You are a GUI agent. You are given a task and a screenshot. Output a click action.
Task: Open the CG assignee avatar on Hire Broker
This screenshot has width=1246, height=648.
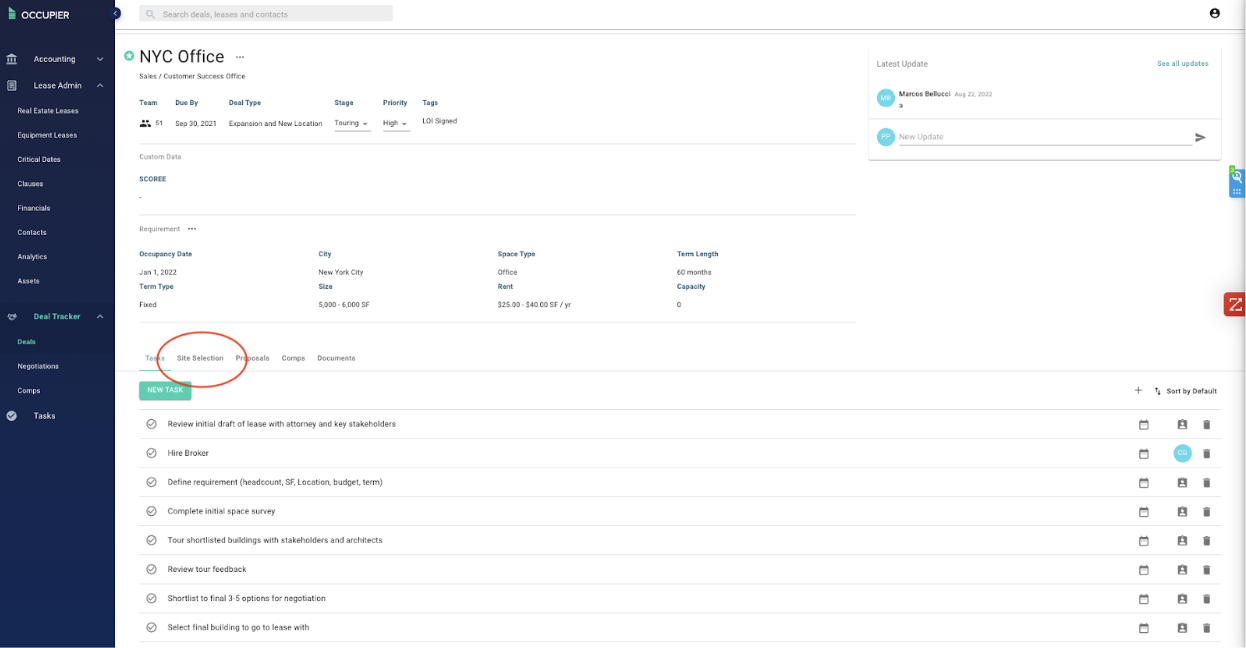point(1182,453)
